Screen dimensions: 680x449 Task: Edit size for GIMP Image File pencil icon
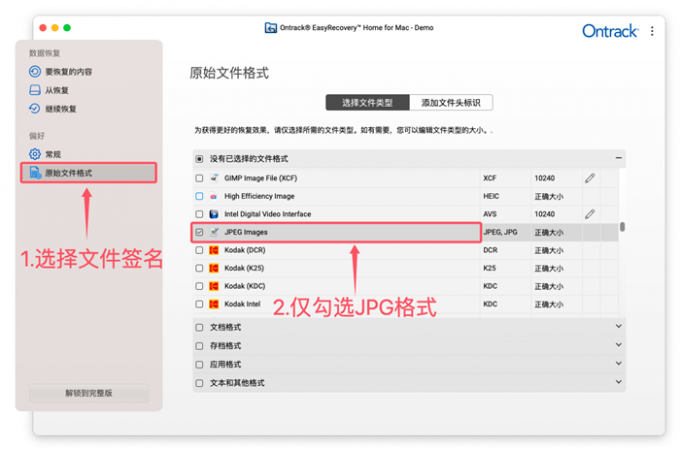(589, 178)
